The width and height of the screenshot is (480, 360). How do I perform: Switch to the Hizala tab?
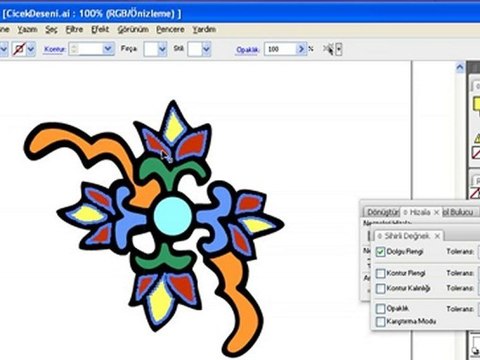click(x=419, y=212)
